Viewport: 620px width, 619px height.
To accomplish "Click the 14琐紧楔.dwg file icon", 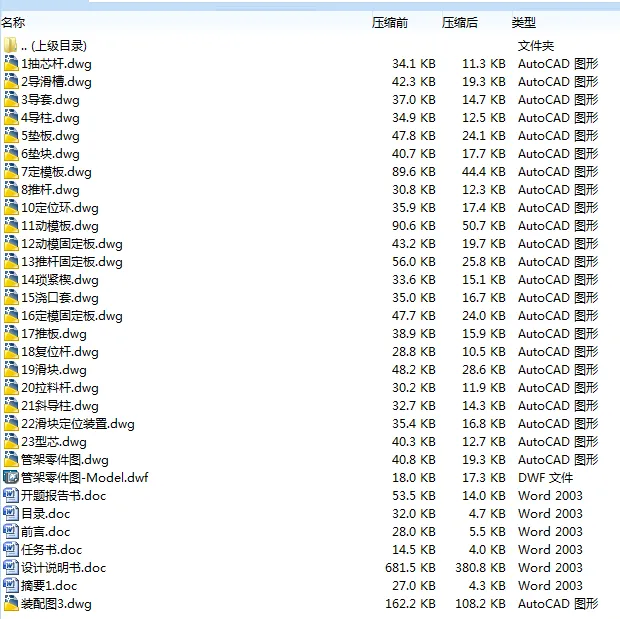I will coord(11,280).
